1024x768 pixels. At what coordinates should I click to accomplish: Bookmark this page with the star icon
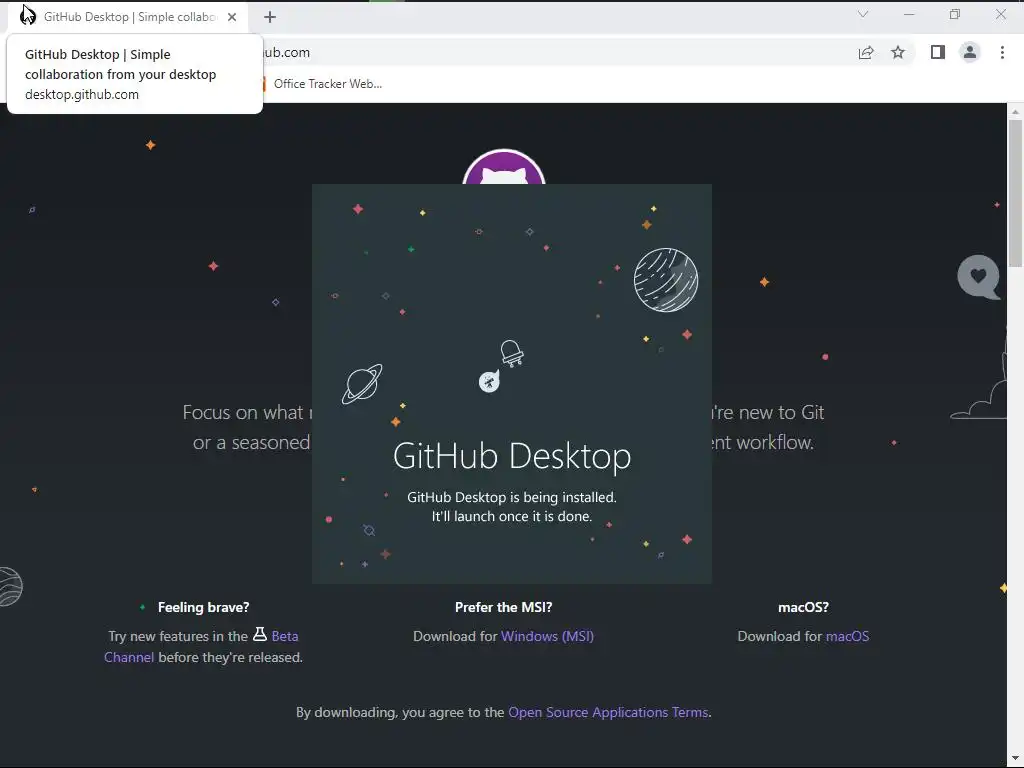coord(898,52)
